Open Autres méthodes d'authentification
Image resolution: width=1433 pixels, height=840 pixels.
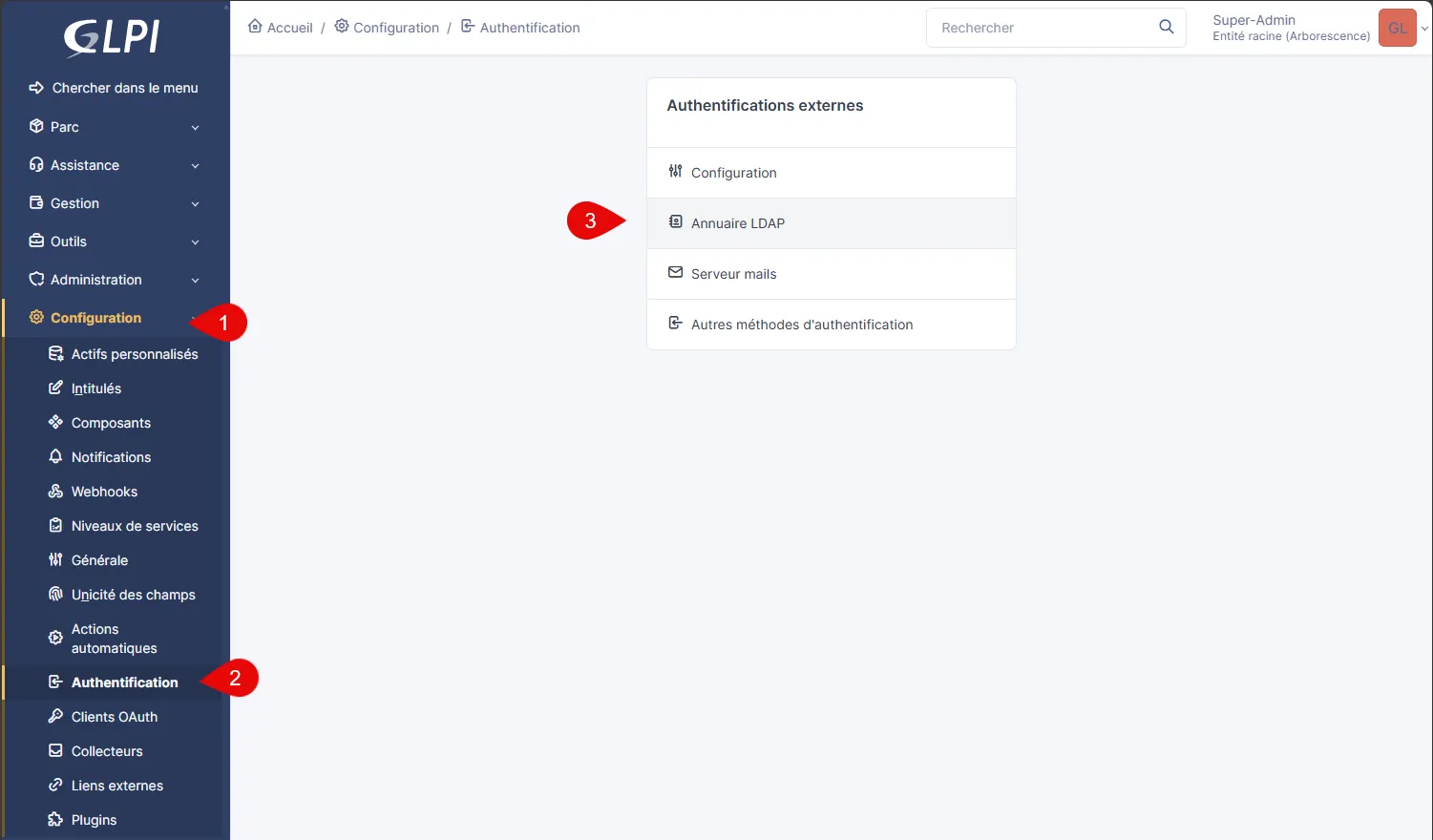(801, 325)
